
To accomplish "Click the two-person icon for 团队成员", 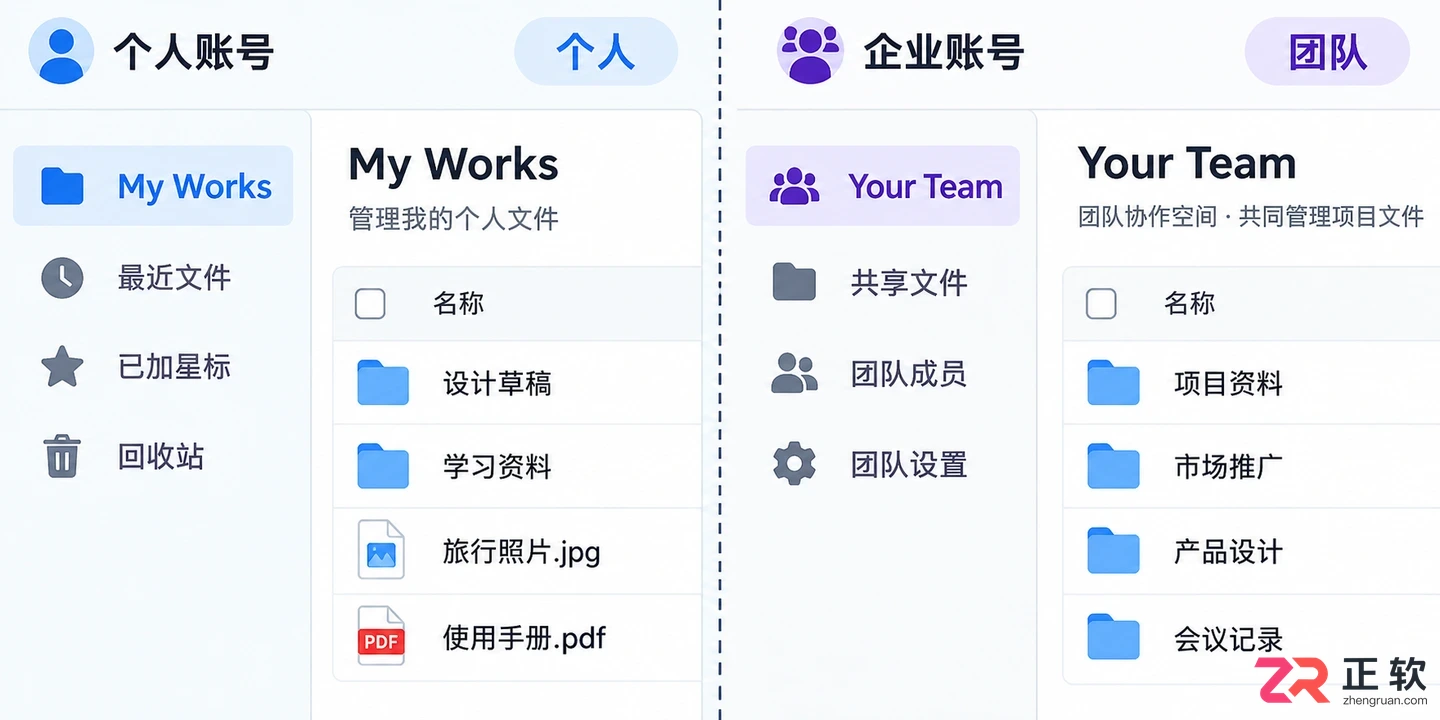I will (x=794, y=373).
